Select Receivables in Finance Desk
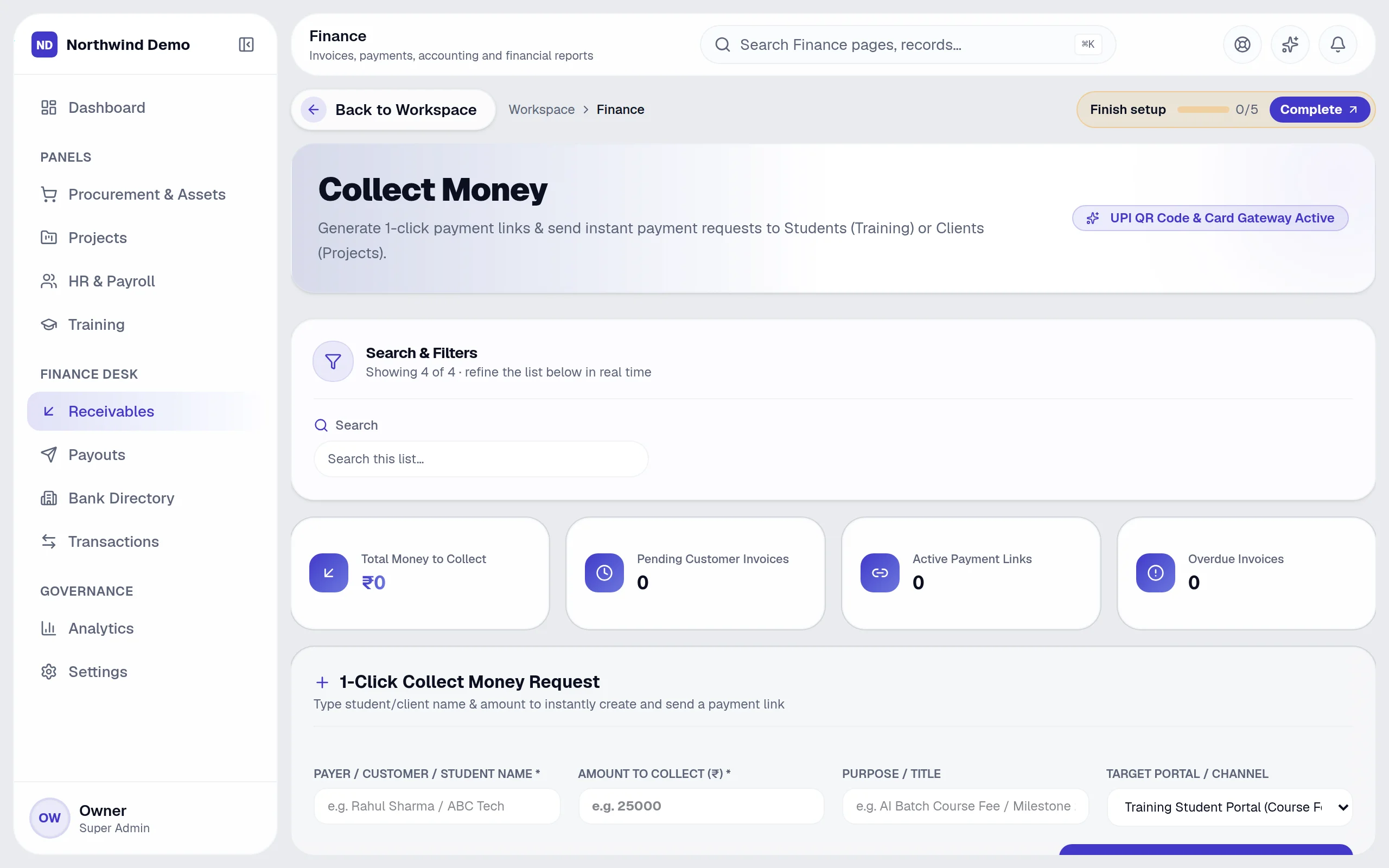The width and height of the screenshot is (1389, 868). [x=145, y=411]
